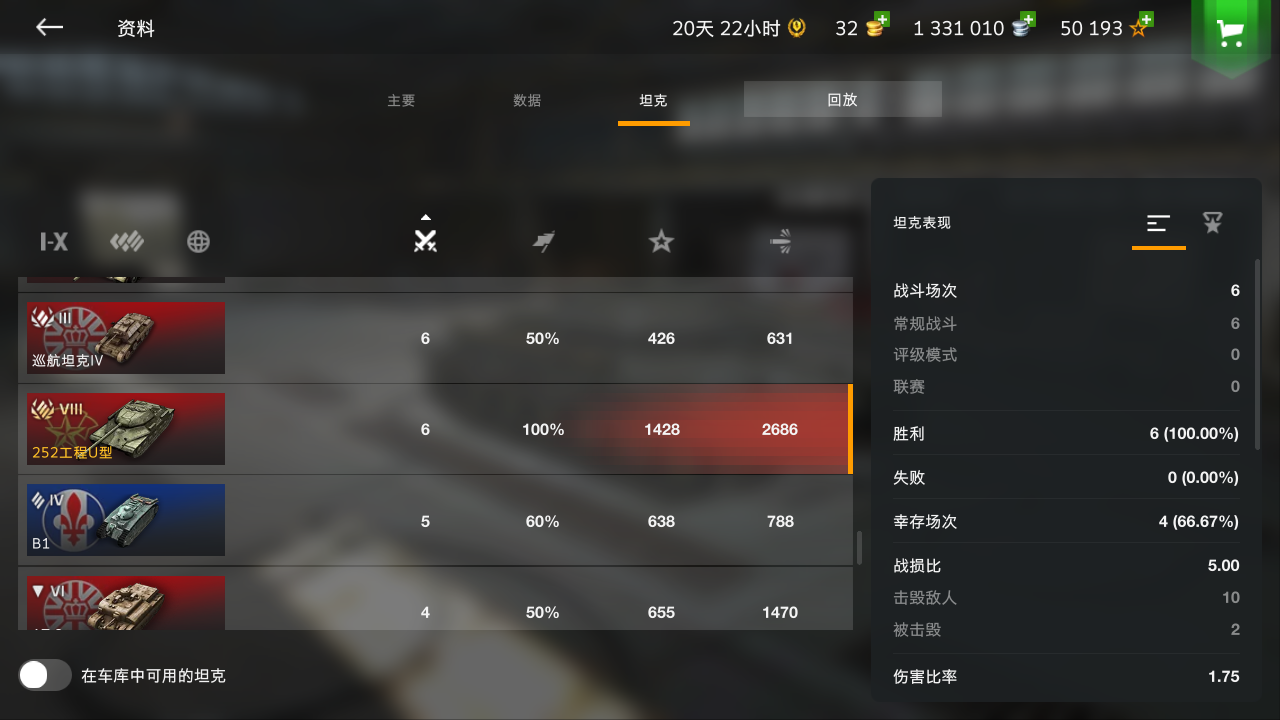
Task: Toggle 在车库中可用的坦克 switch
Action: tap(45, 675)
